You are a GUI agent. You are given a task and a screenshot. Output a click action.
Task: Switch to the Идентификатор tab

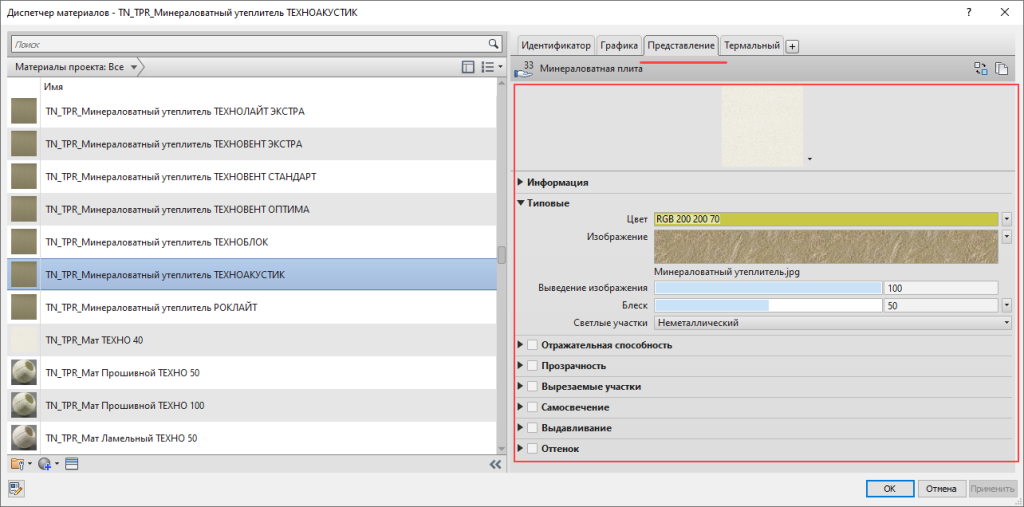[556, 46]
